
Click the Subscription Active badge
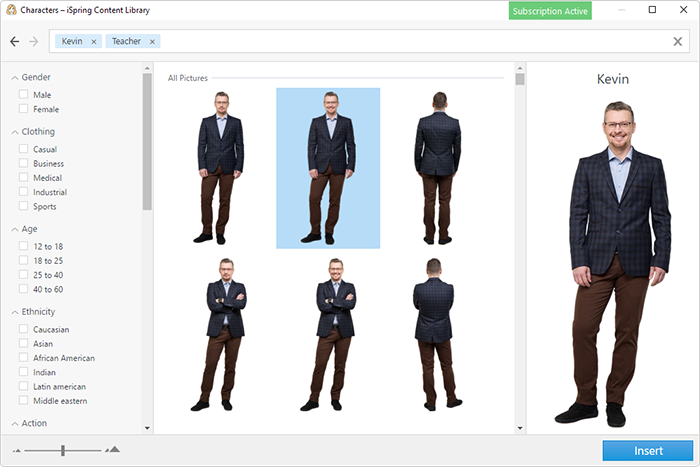click(550, 11)
